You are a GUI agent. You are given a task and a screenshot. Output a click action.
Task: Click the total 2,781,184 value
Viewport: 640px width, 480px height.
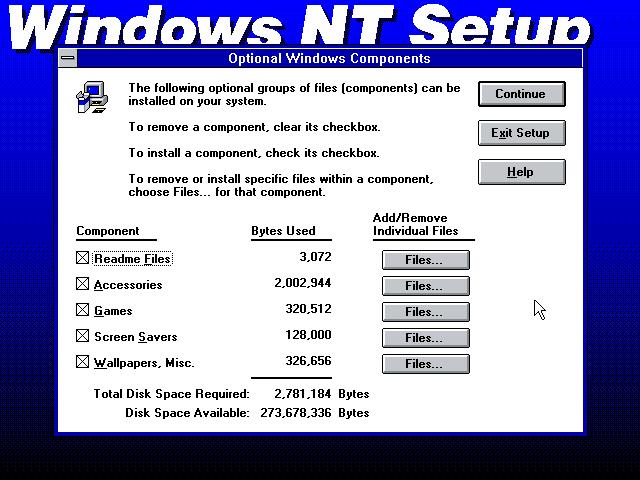tap(302, 394)
